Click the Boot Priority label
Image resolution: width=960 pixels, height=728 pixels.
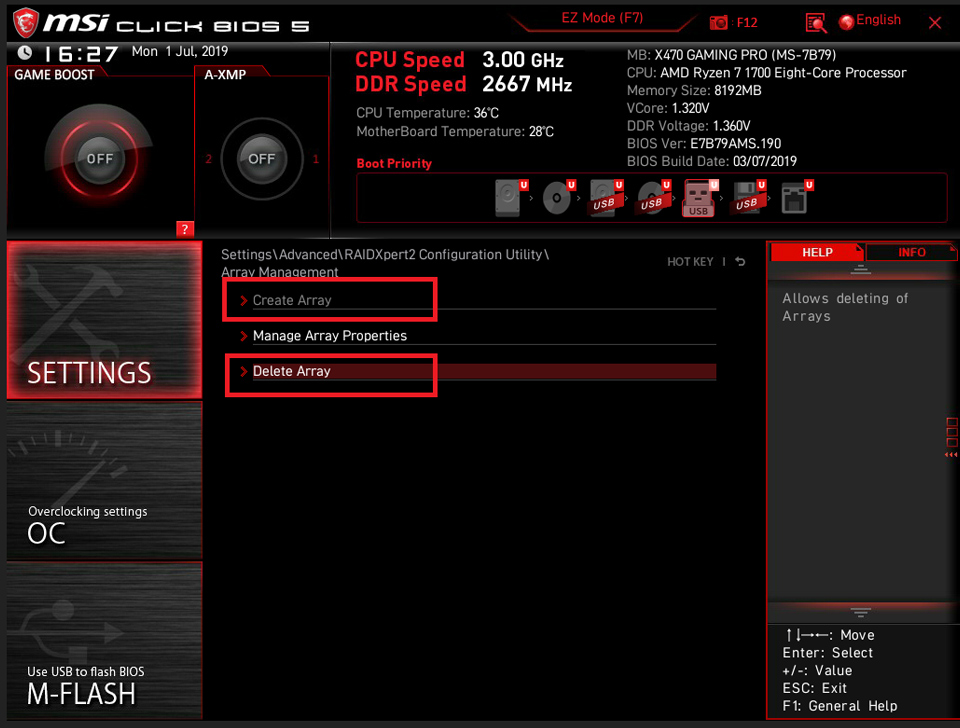click(x=394, y=163)
